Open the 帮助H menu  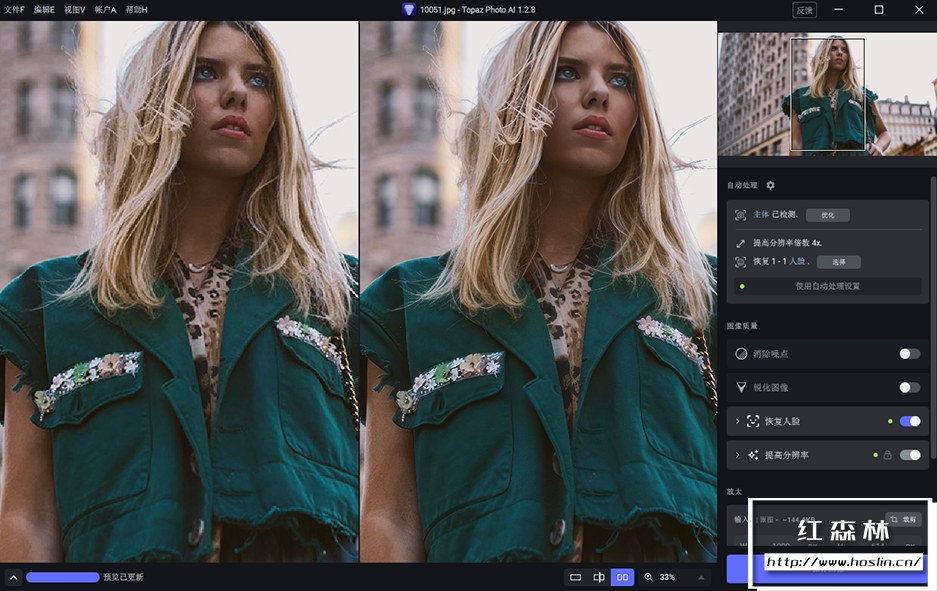(136, 10)
